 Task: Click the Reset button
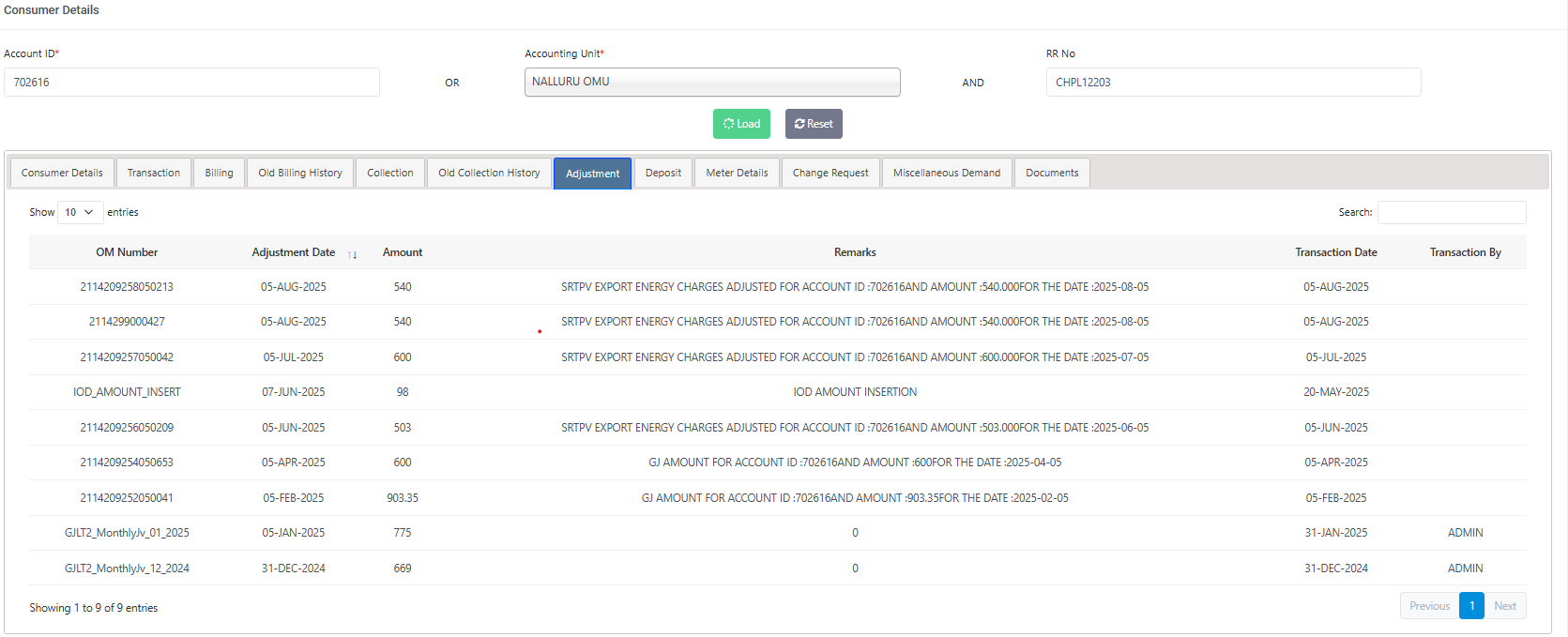(814, 124)
